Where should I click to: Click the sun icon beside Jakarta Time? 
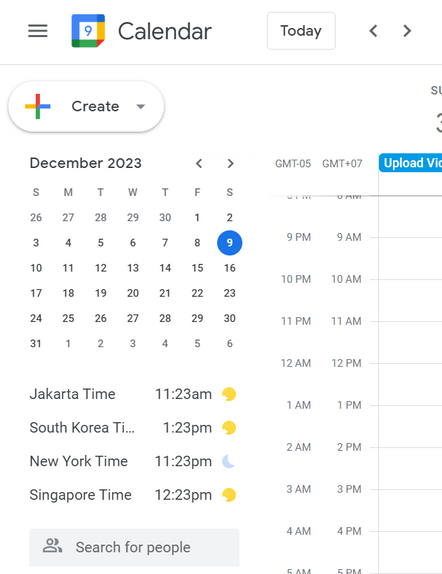(229, 394)
